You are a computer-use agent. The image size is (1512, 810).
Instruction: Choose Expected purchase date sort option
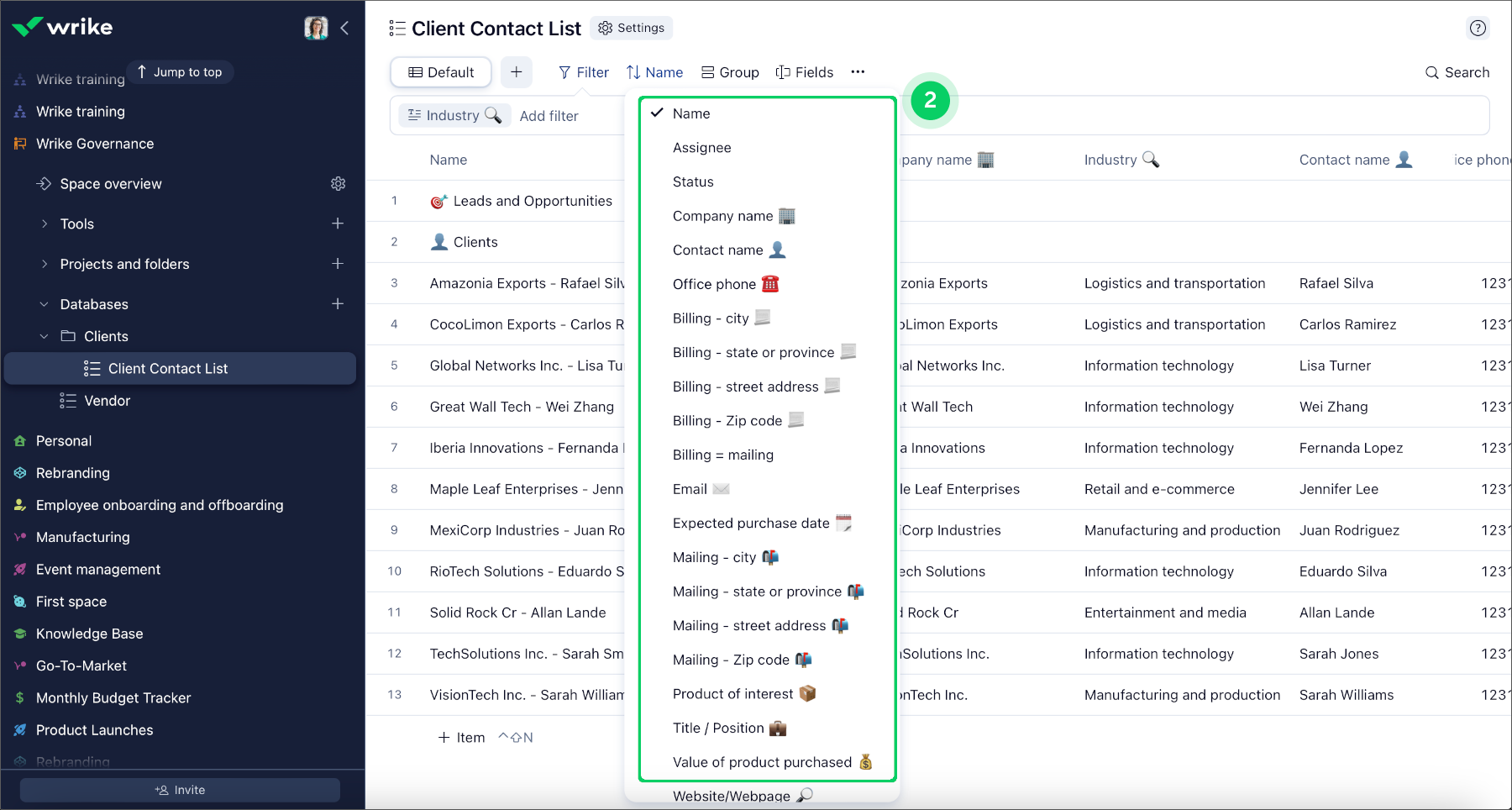pyautogui.click(x=751, y=523)
